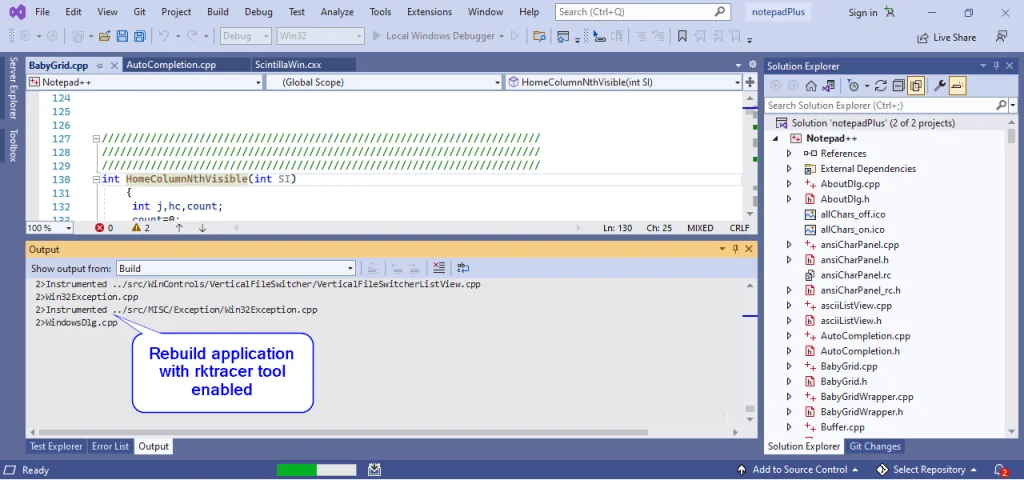Click the Open File folder icon

point(104,37)
